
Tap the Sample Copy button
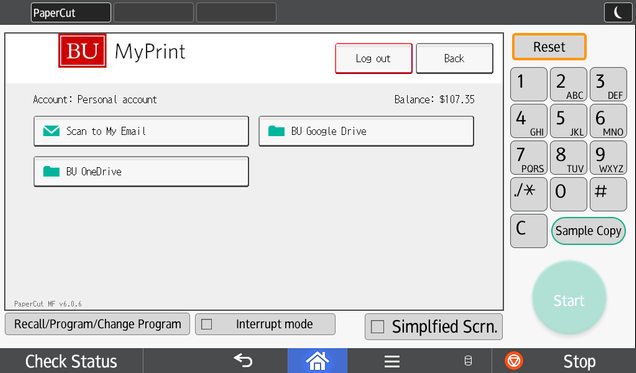tap(588, 231)
